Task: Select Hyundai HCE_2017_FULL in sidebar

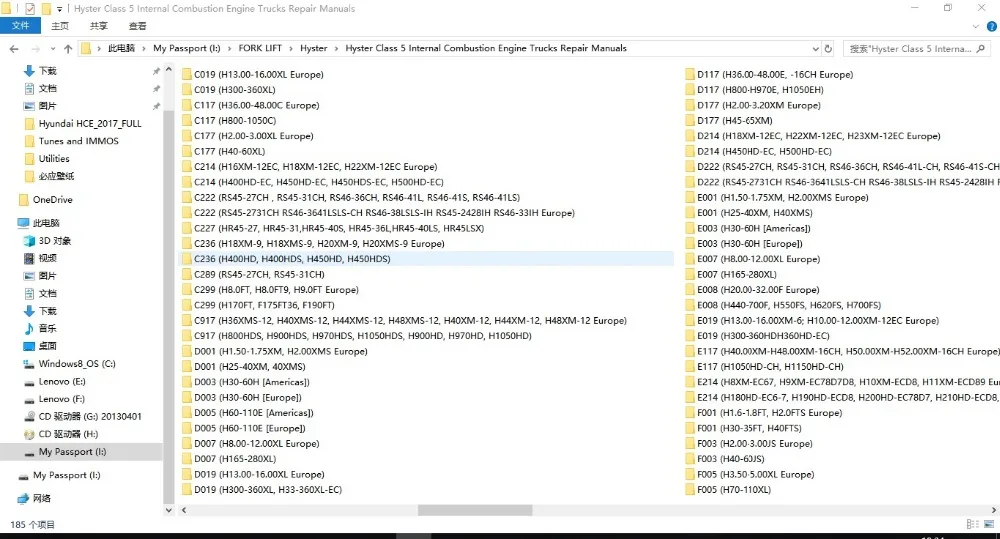Action: coord(89,123)
